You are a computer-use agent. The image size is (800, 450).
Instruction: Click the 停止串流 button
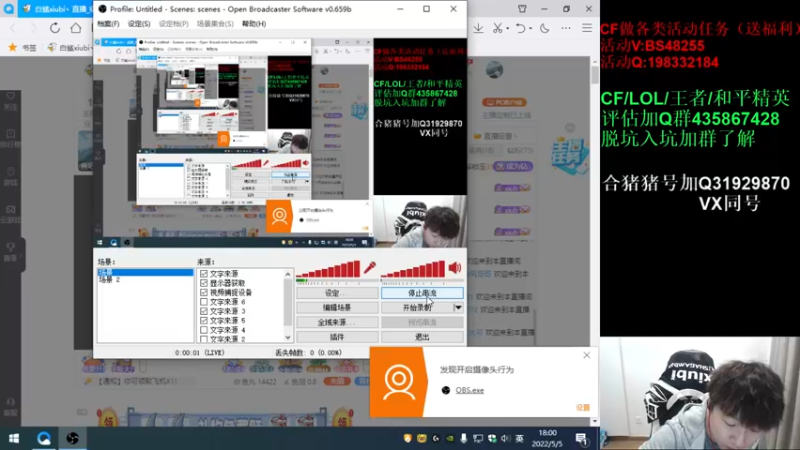[422, 293]
